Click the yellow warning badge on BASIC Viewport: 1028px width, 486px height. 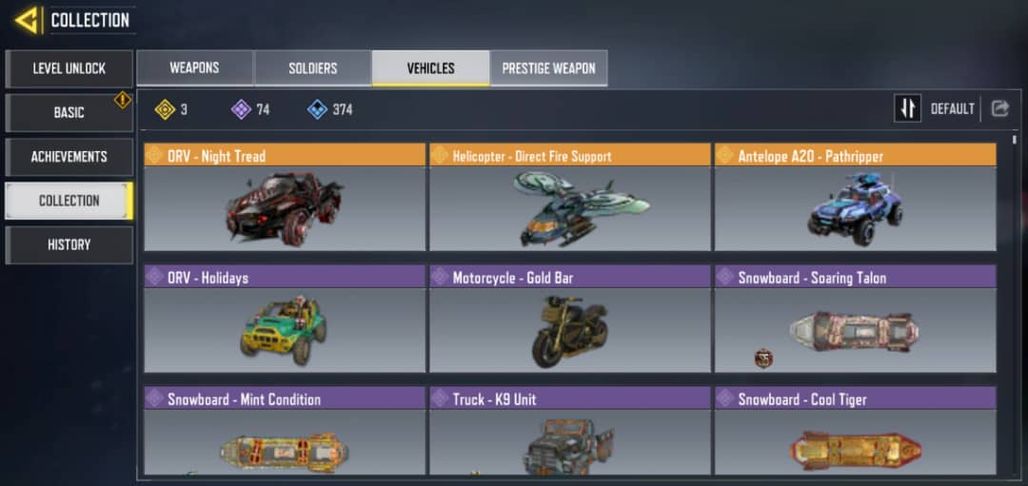pyautogui.click(x=123, y=100)
